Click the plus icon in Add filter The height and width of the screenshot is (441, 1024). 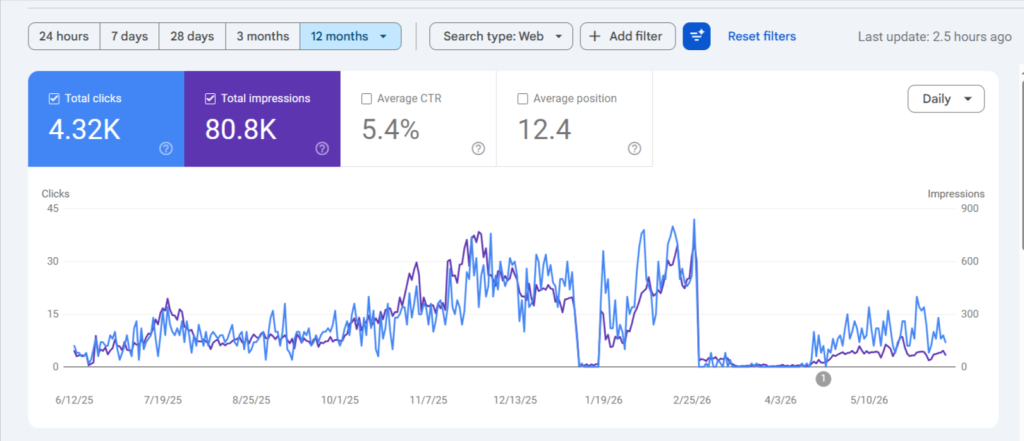pyautogui.click(x=595, y=37)
